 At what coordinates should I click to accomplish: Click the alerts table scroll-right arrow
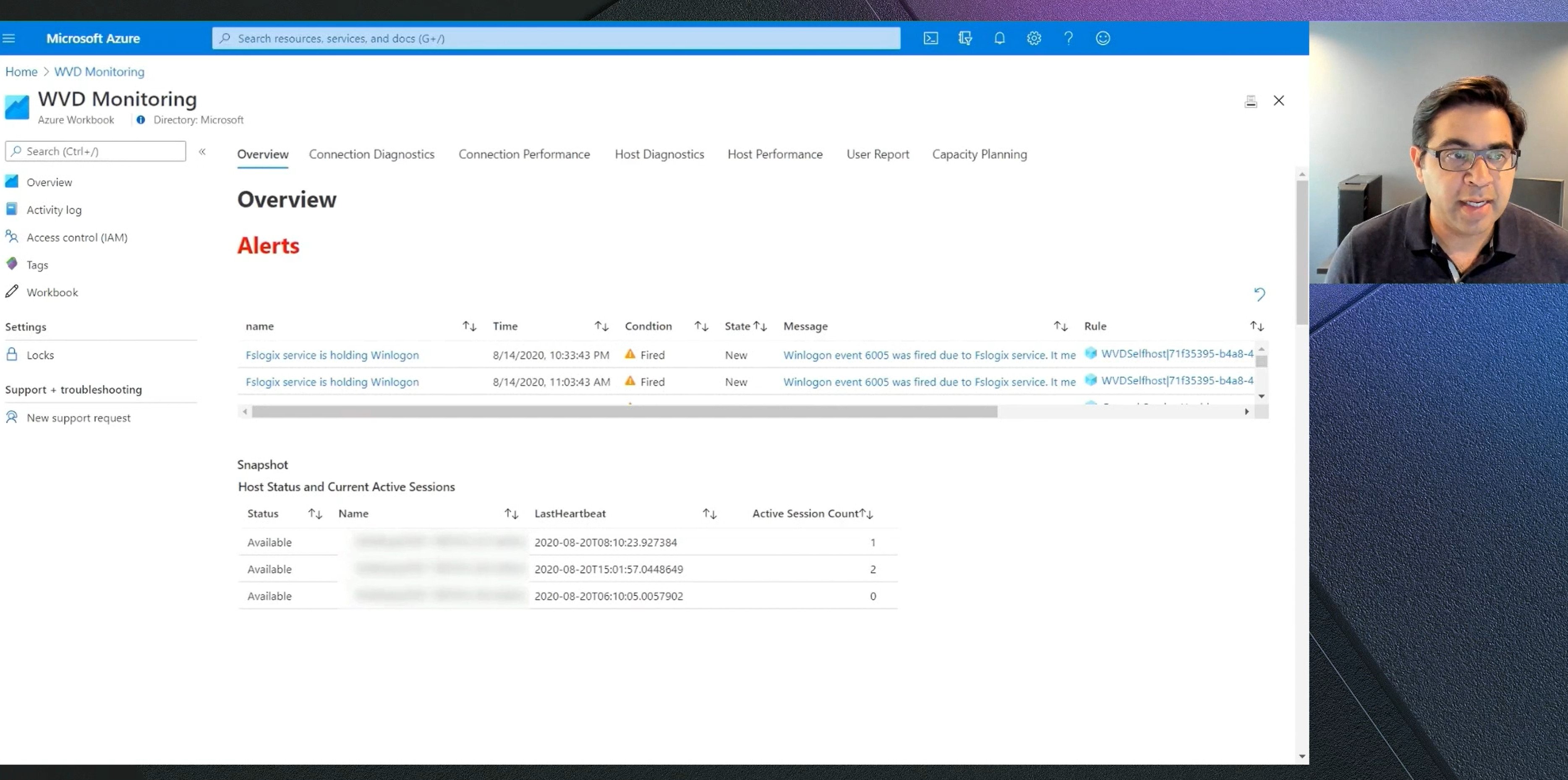[x=1247, y=412]
